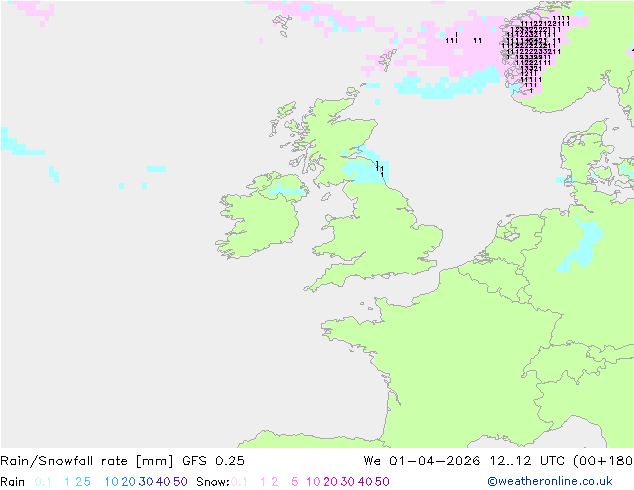Click the 'Rain' legend label

click(x=13, y=482)
